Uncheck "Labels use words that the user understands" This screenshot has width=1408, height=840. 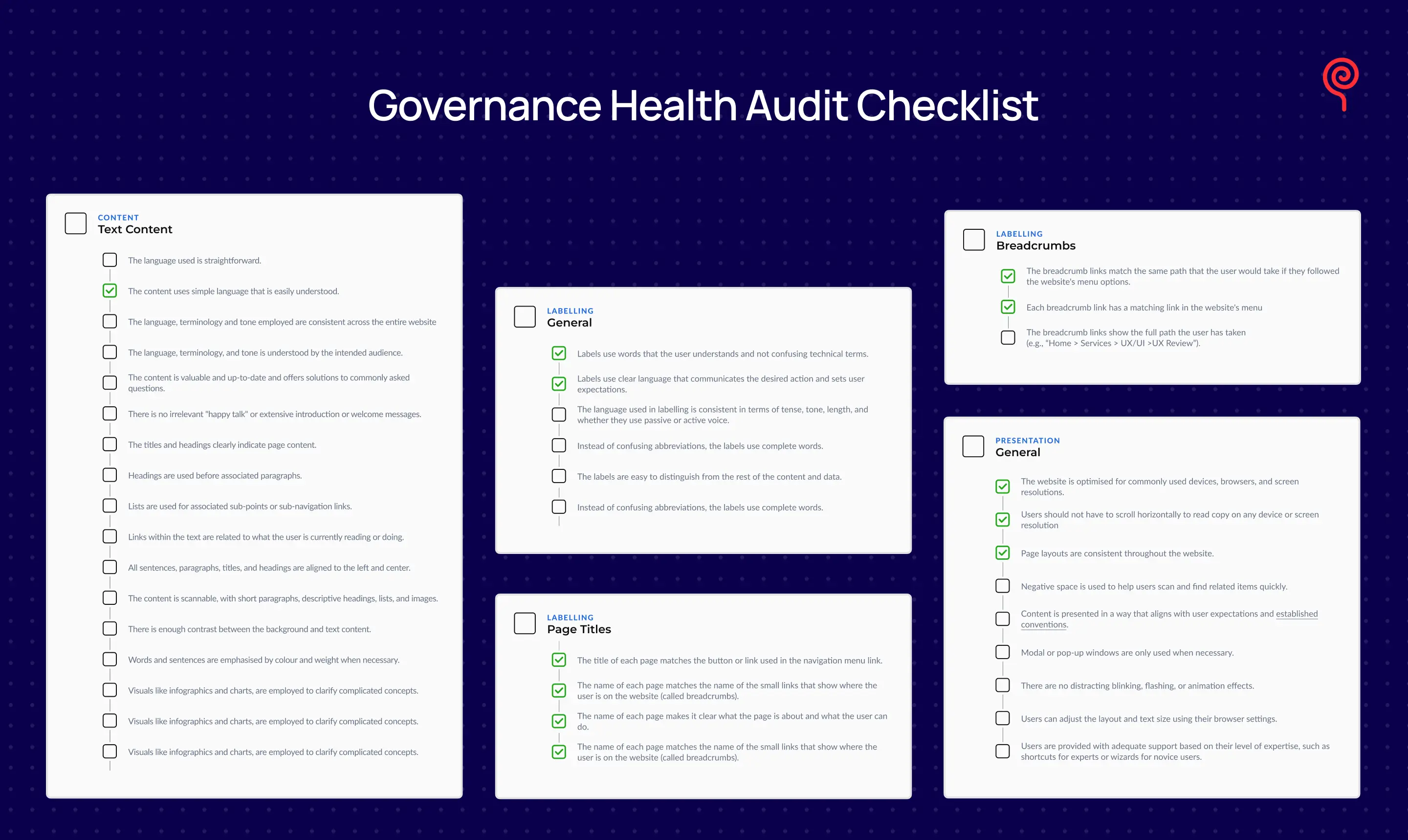(x=559, y=353)
